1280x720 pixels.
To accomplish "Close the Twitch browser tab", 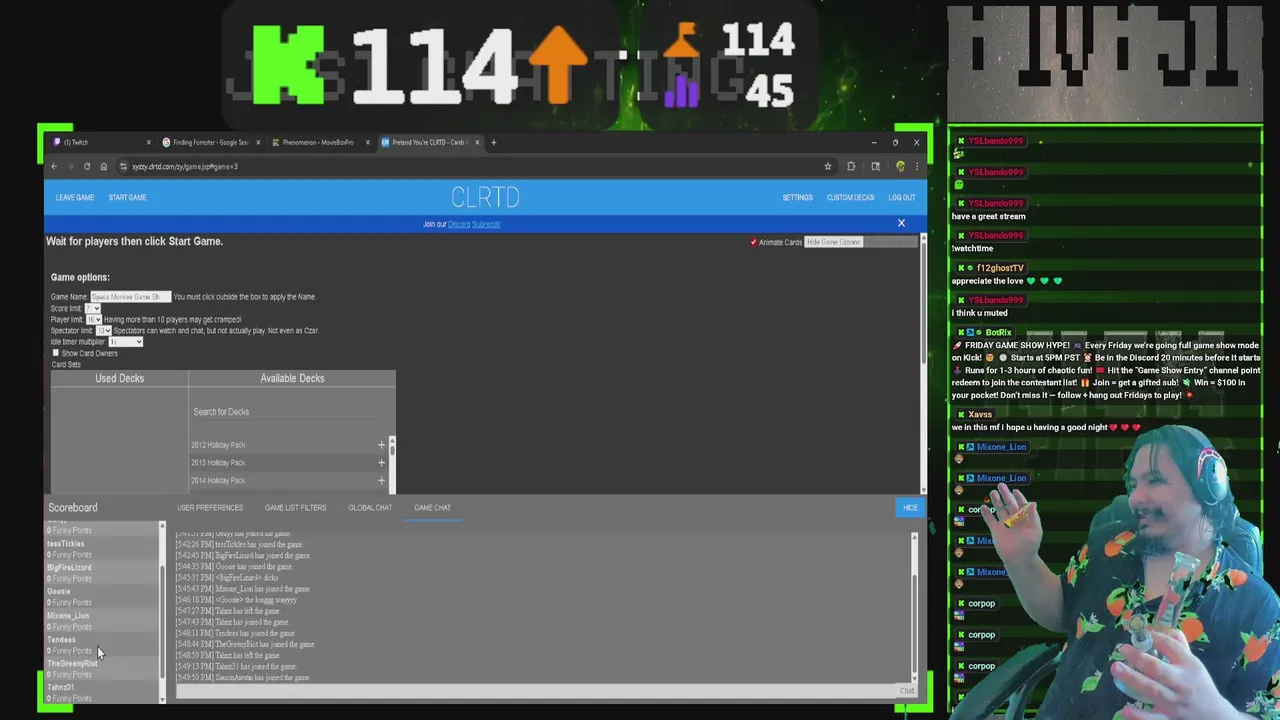I will (x=149, y=142).
